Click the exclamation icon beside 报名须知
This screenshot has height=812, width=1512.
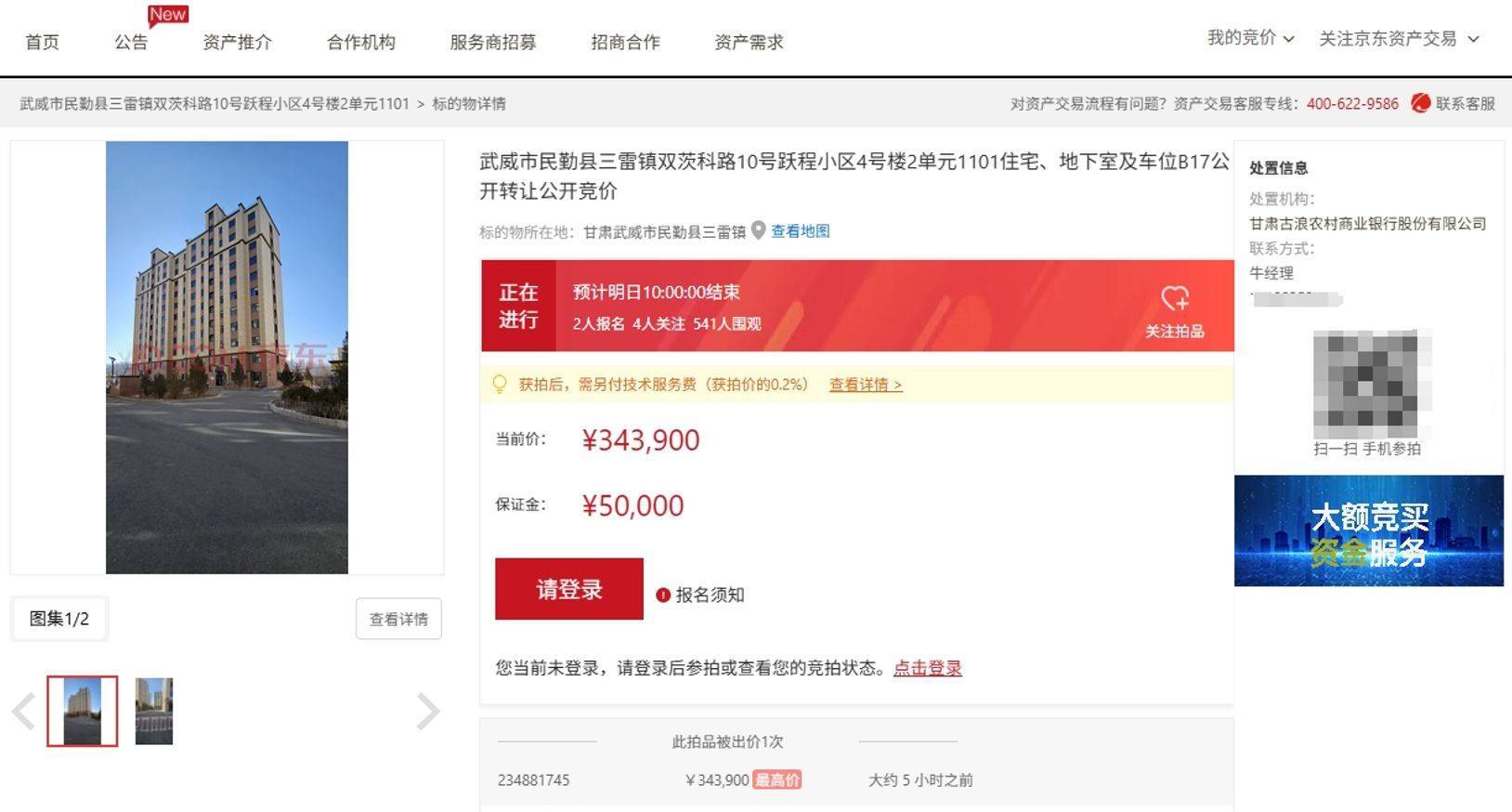pos(661,596)
